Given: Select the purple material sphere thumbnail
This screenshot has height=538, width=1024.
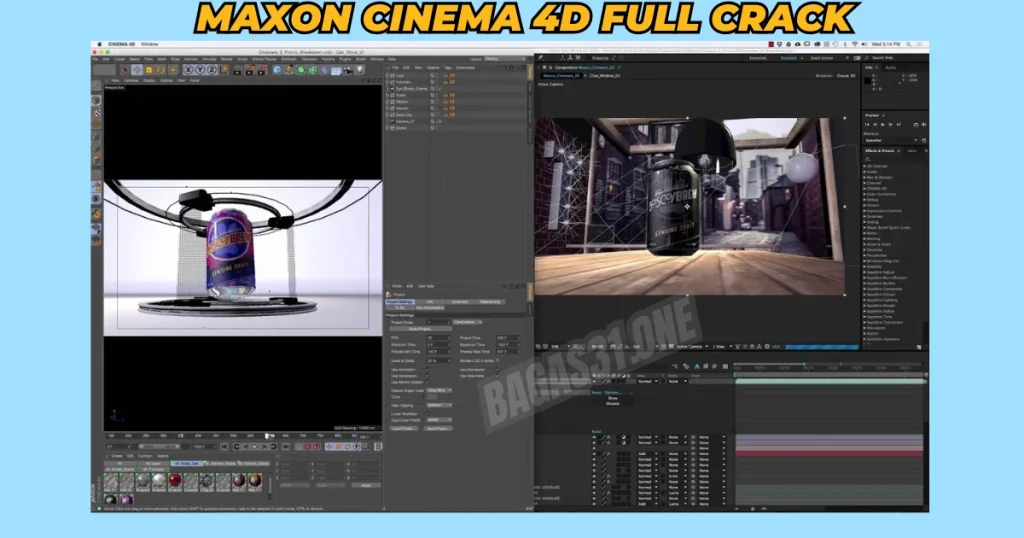Looking at the screenshot, I should coord(127,500).
